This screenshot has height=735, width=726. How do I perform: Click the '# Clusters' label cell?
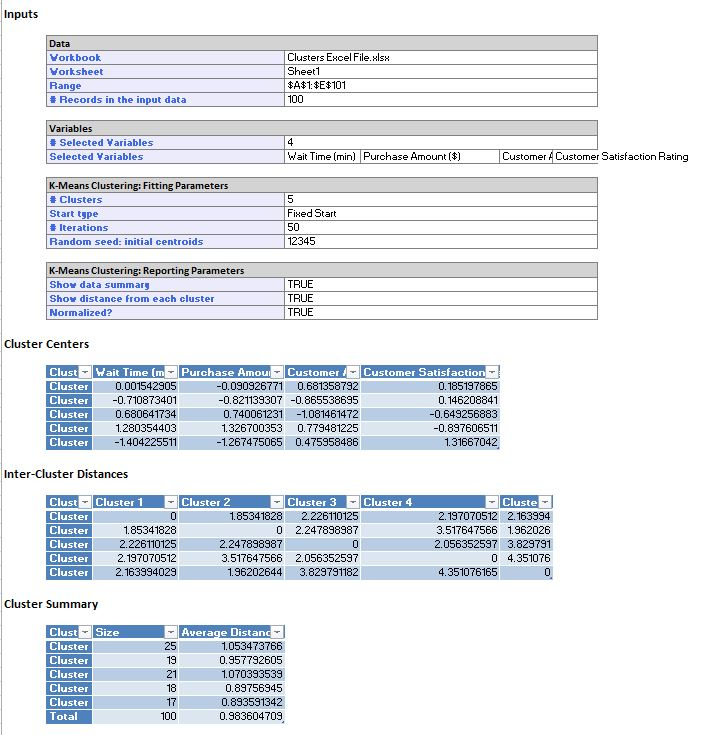coord(165,200)
